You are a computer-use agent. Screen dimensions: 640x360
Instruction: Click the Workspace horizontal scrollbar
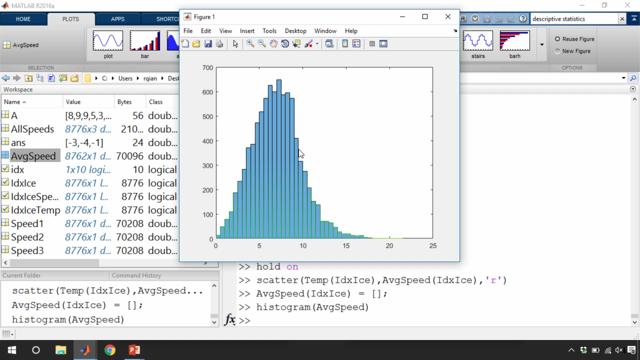coord(54,263)
